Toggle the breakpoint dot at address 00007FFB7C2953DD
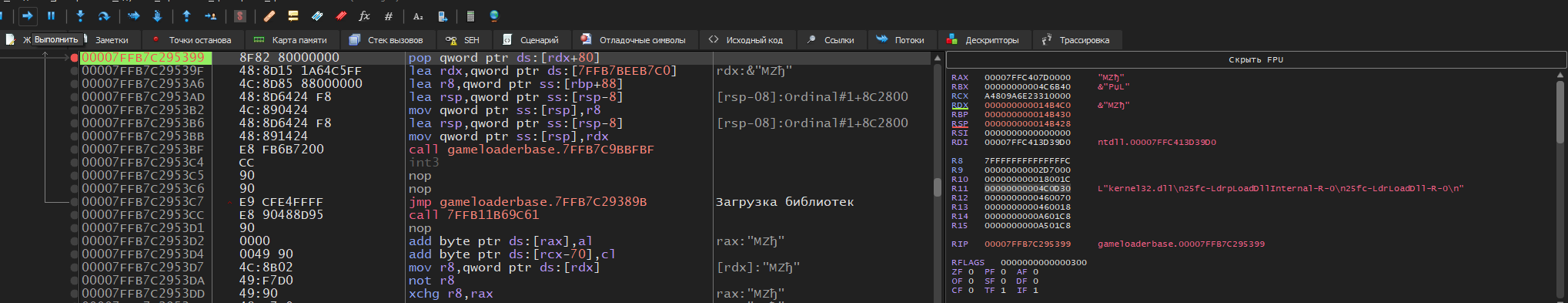Image resolution: width=1568 pixels, height=303 pixels. pyautogui.click(x=74, y=294)
